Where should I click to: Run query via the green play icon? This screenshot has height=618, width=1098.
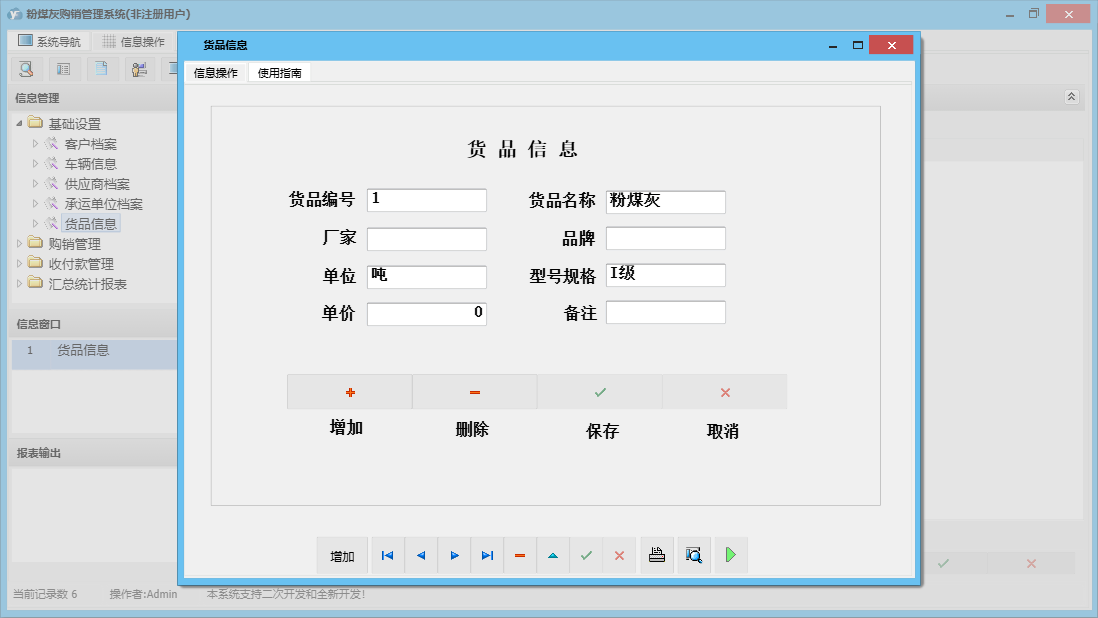730,555
